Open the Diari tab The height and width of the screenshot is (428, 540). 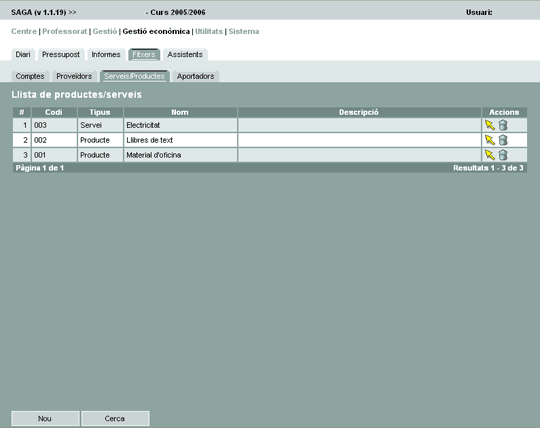[x=23, y=54]
